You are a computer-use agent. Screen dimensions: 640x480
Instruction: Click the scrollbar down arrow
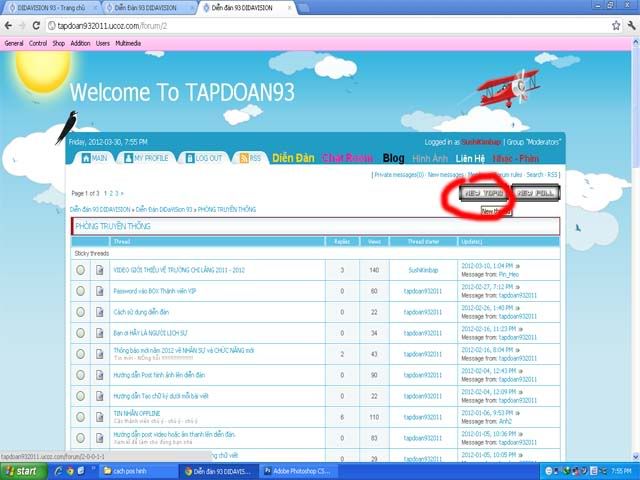[636, 457]
